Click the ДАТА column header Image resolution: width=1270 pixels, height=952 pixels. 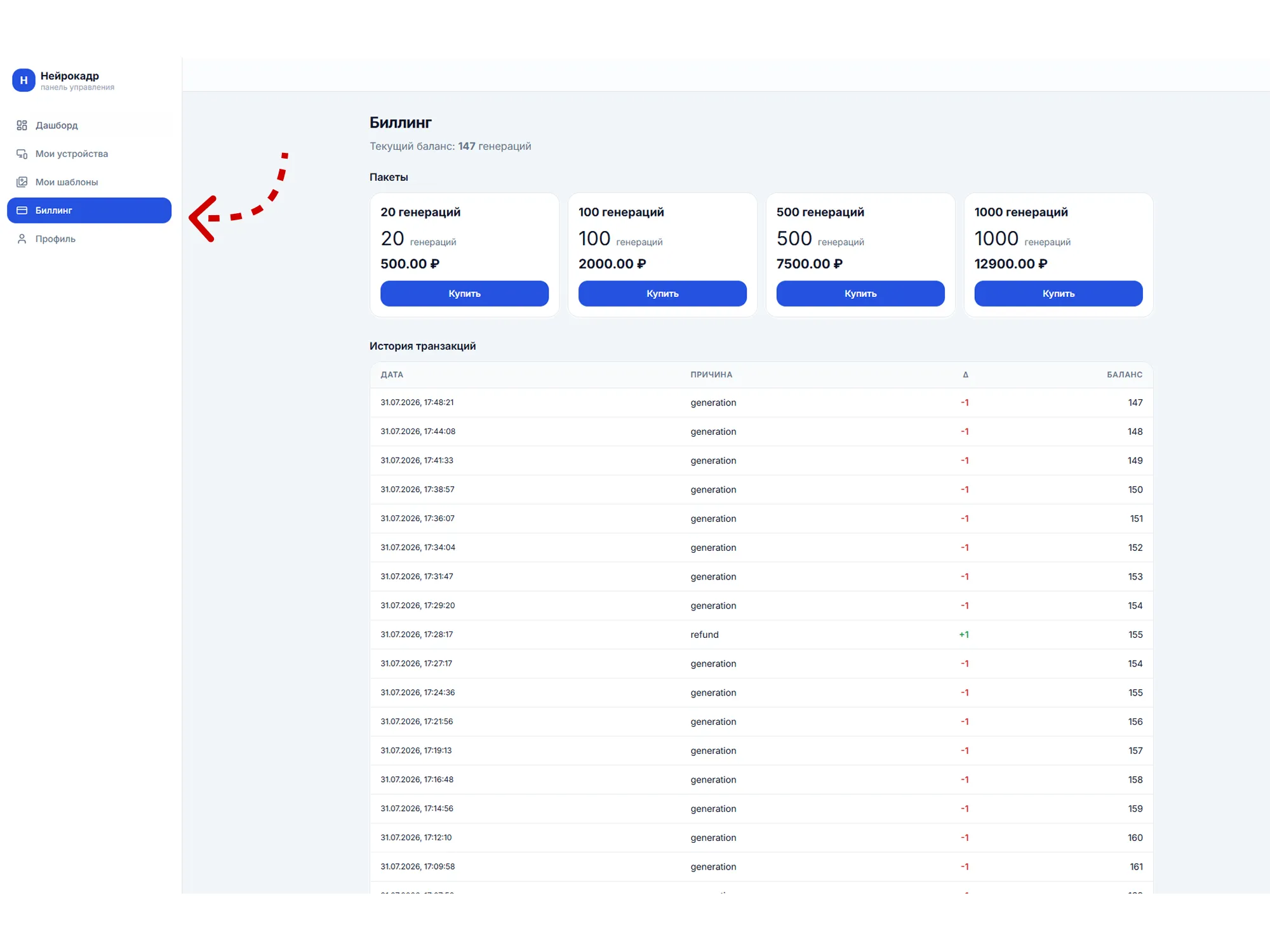point(392,374)
